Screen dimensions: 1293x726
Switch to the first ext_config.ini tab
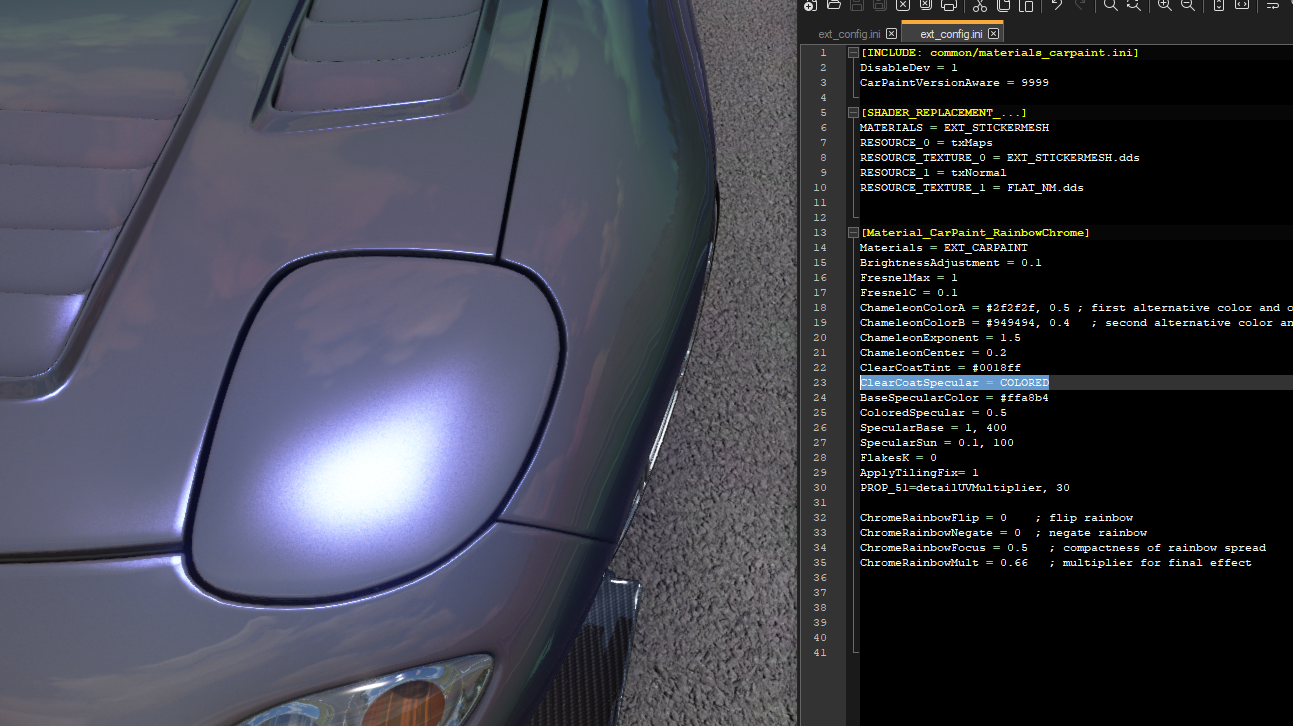[850, 33]
